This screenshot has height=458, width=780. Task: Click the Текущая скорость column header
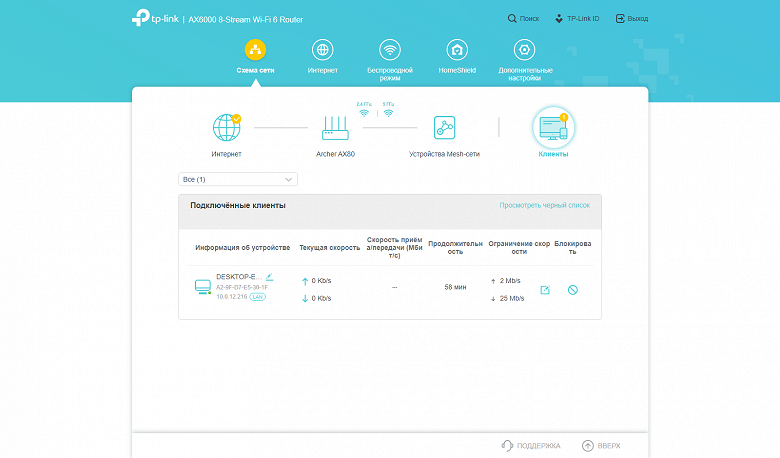click(x=329, y=247)
